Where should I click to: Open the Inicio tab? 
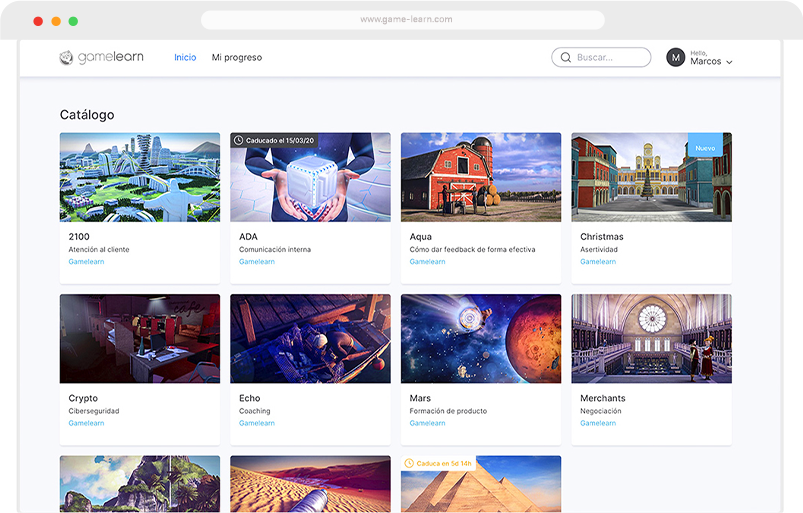[x=185, y=57]
